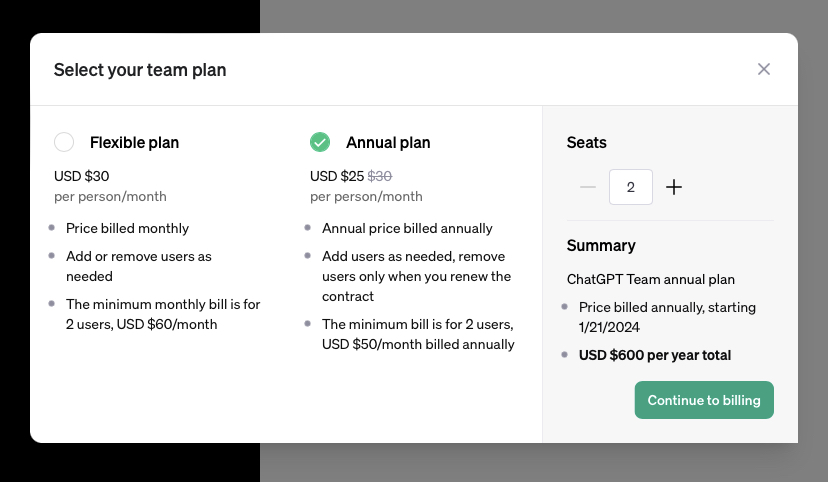The image size is (828, 482).
Task: Click the USD $30 flexible price
Action: [x=81, y=176]
